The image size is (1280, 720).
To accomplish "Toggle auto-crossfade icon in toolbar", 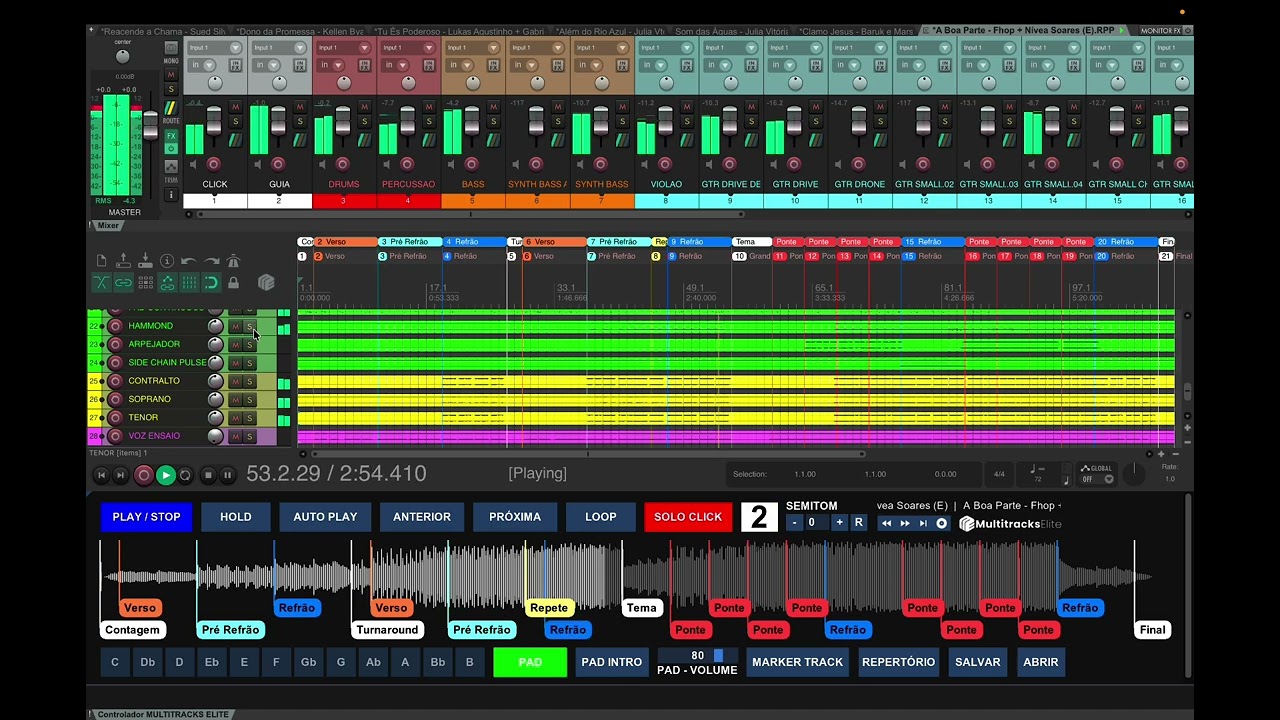I will click(x=101, y=282).
